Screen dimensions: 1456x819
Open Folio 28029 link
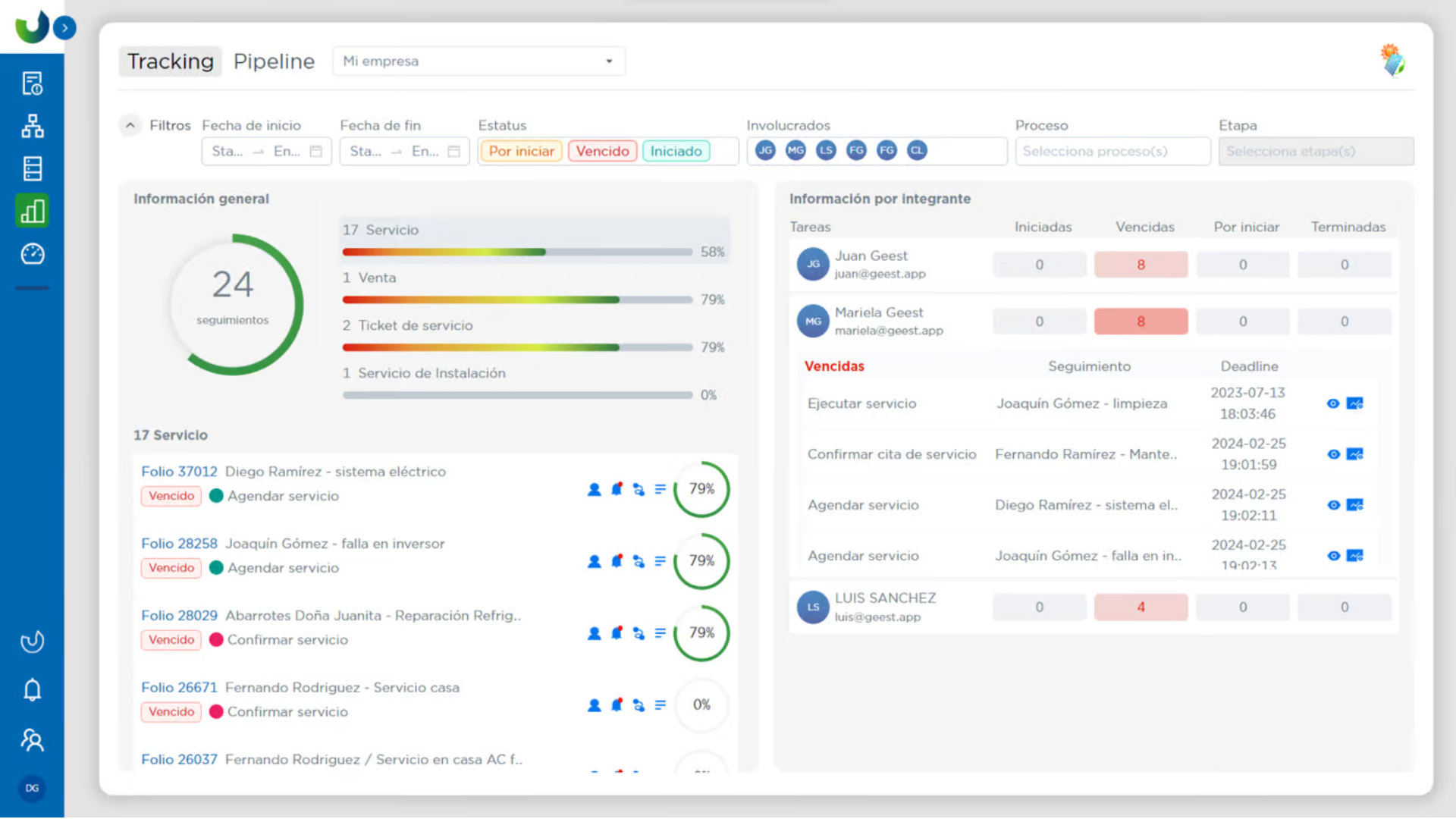point(179,616)
